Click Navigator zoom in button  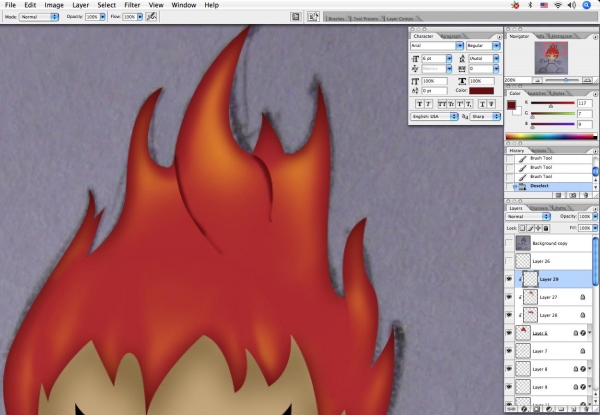coord(587,80)
